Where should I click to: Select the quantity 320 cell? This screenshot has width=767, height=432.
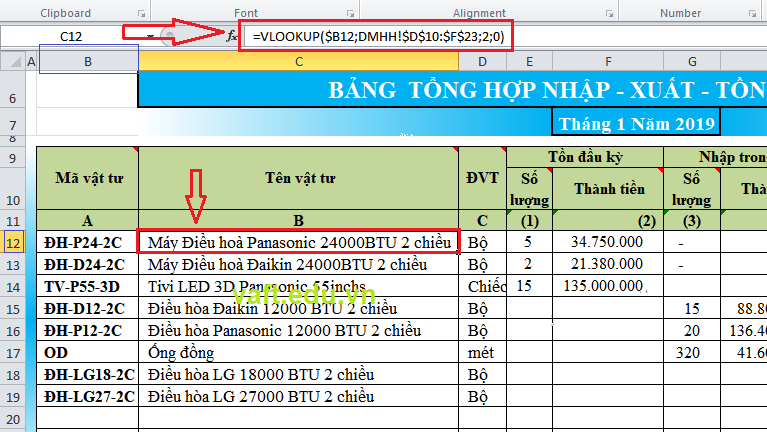click(692, 353)
